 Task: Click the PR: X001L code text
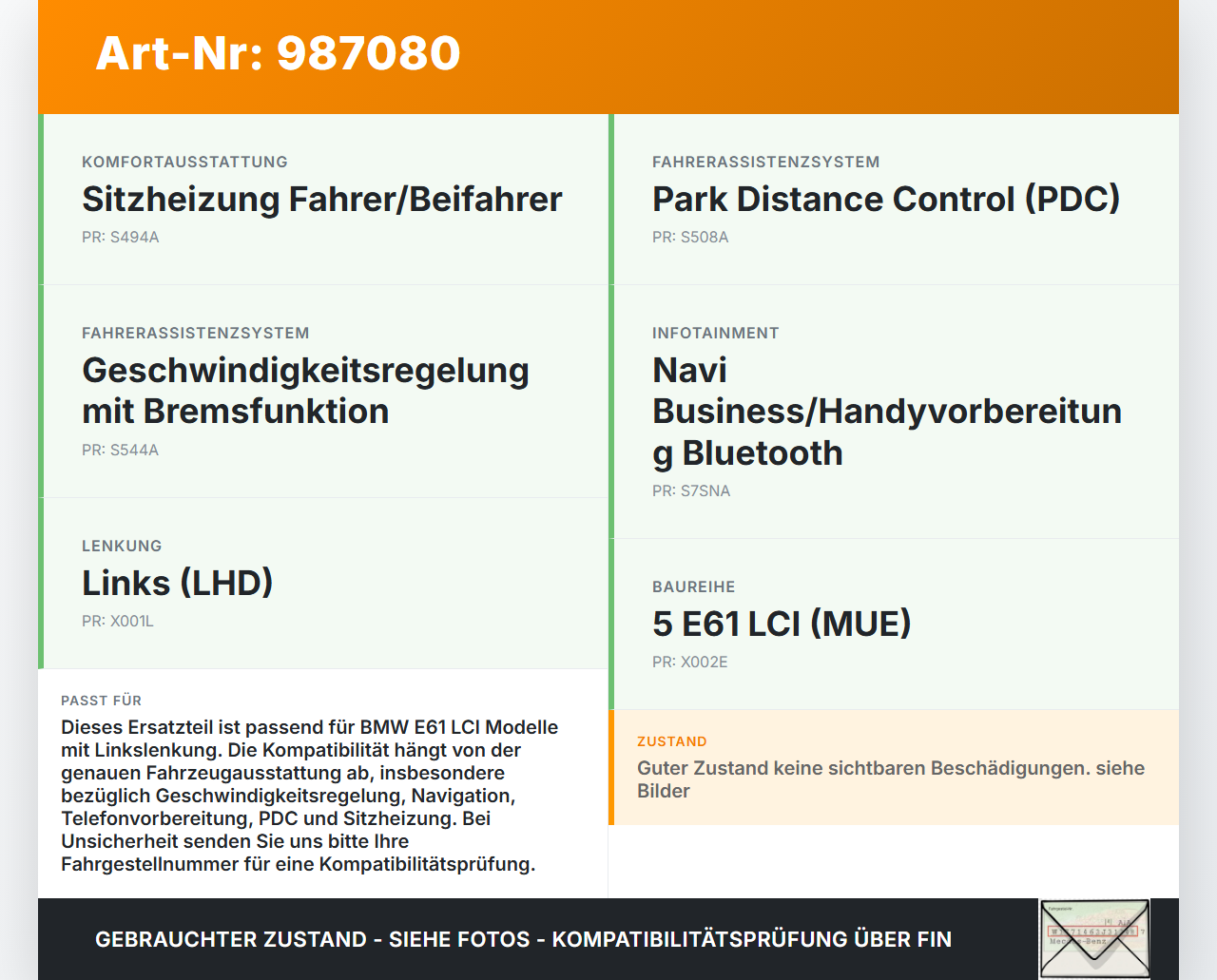(x=117, y=621)
